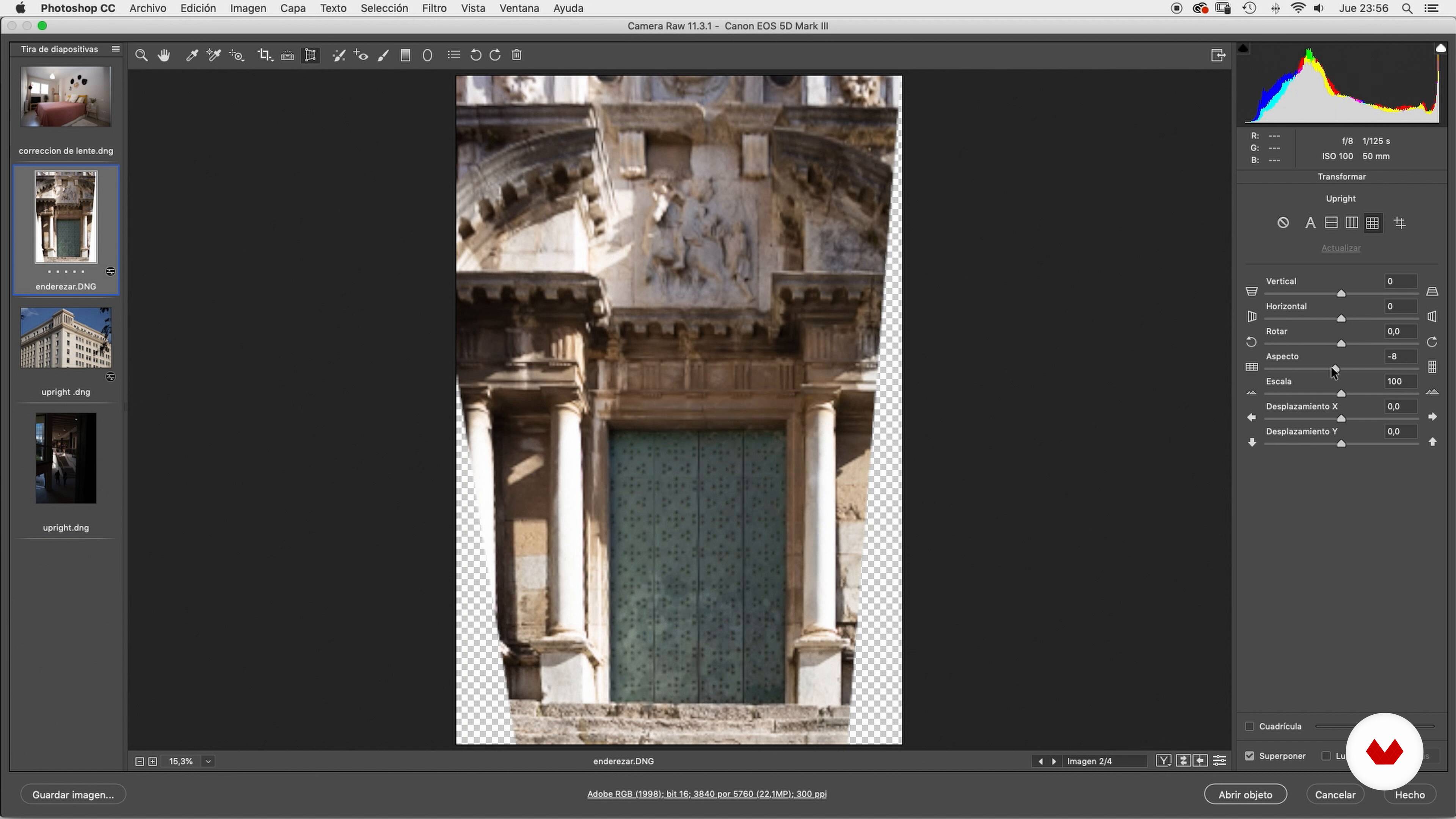Select the Color Sampler tool

[213, 55]
